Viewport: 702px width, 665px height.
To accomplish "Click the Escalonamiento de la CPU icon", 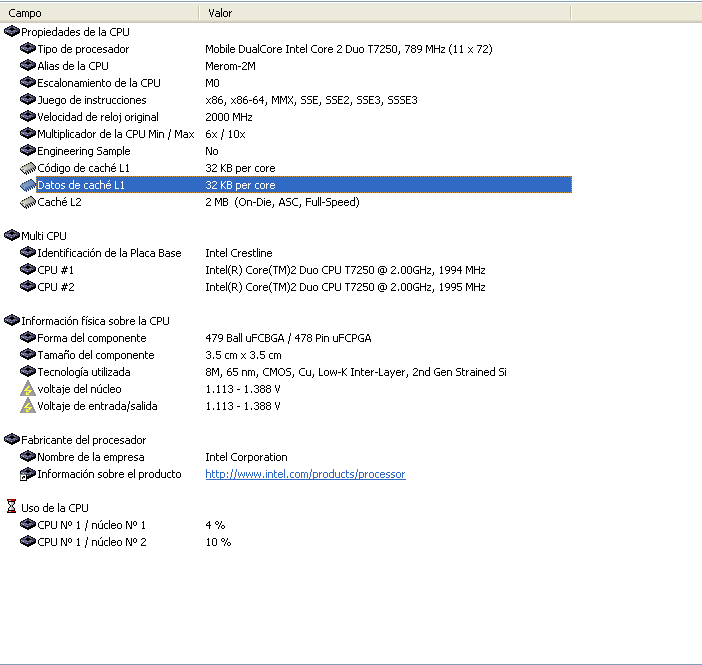I will [28, 82].
